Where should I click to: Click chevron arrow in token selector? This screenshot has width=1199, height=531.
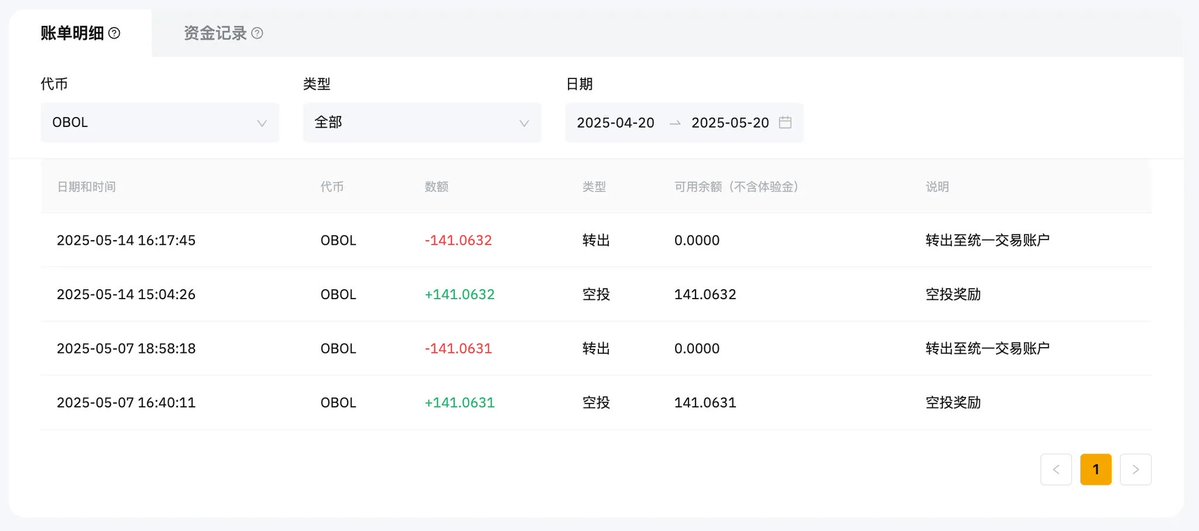[x=262, y=123]
